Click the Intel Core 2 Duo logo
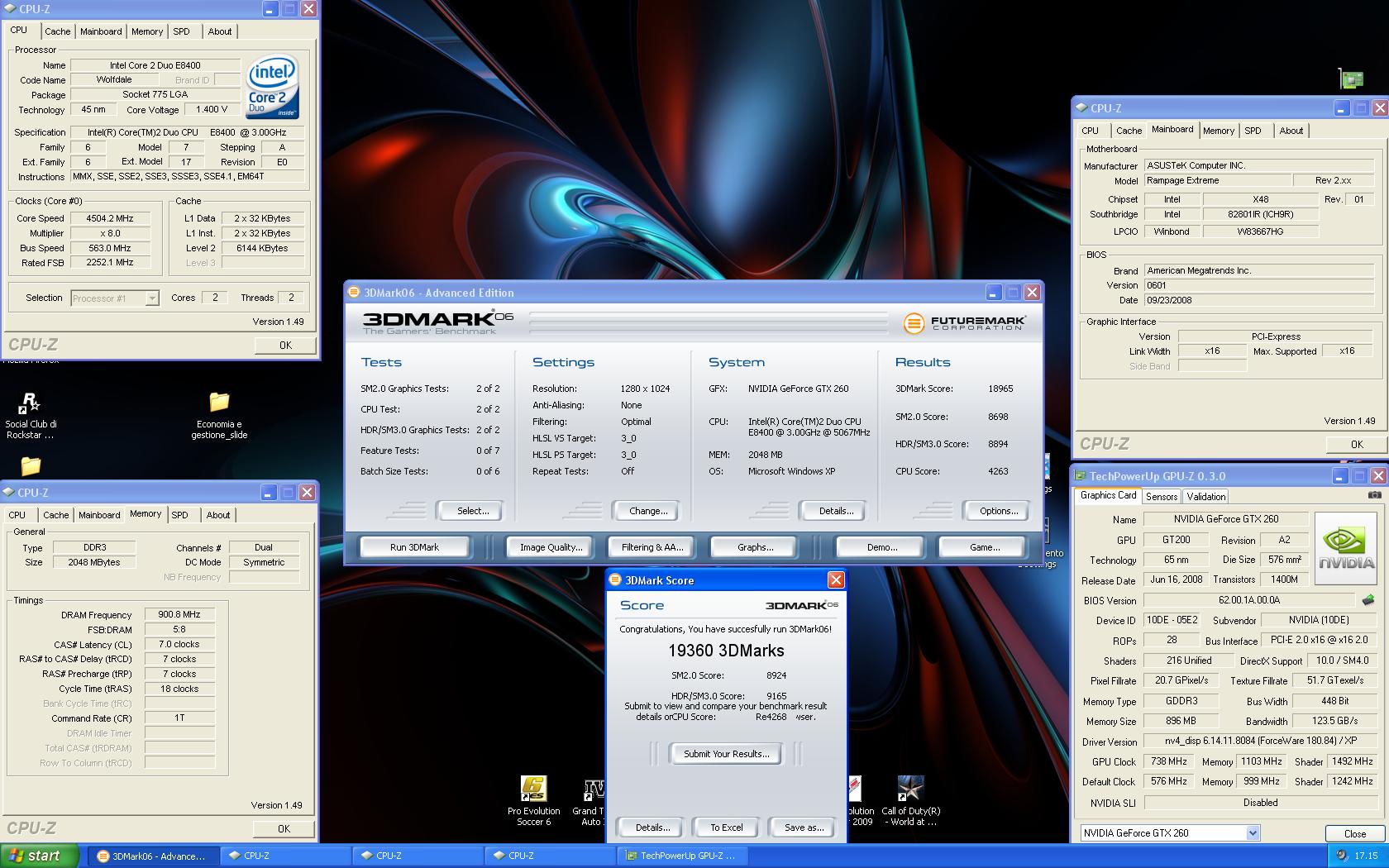 pos(272,88)
